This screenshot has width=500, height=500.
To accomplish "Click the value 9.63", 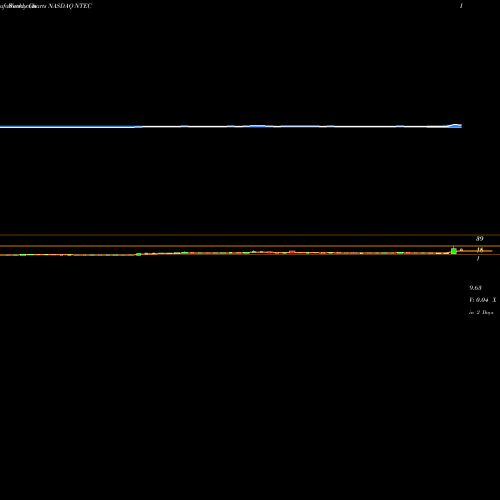I will click(x=475, y=288).
